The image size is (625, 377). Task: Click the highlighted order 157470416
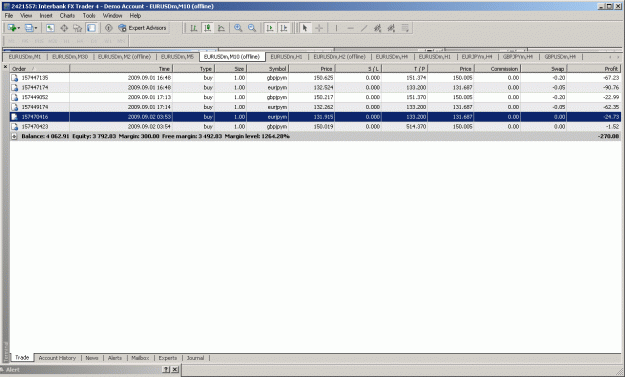[315, 117]
